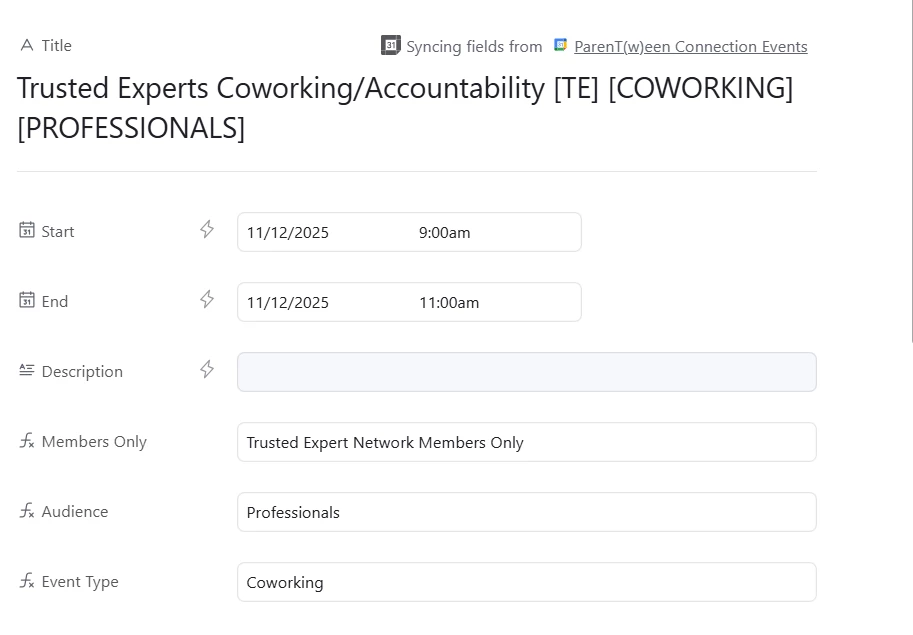
Task: Click the Audience field showing Professionals
Action: (x=526, y=512)
